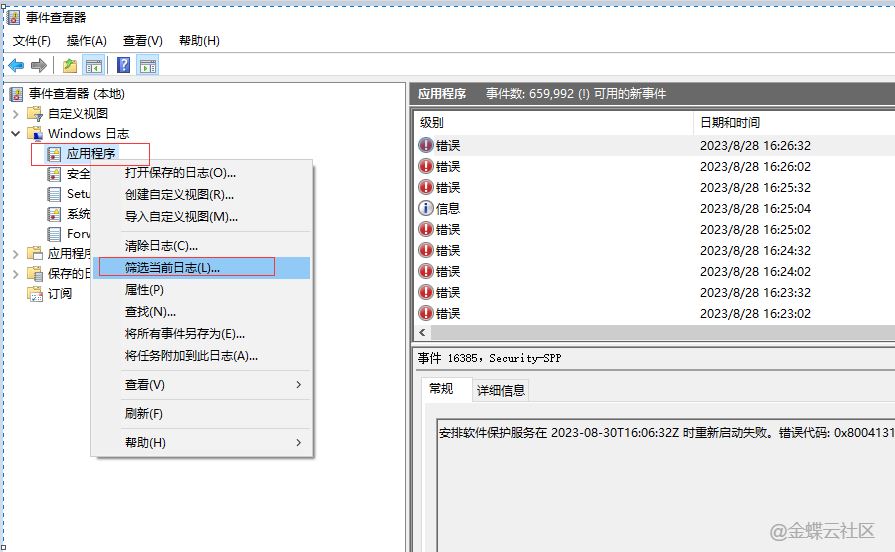Click the Back arrow toolbar icon
Image resolution: width=895 pixels, height=552 pixels.
pos(16,66)
